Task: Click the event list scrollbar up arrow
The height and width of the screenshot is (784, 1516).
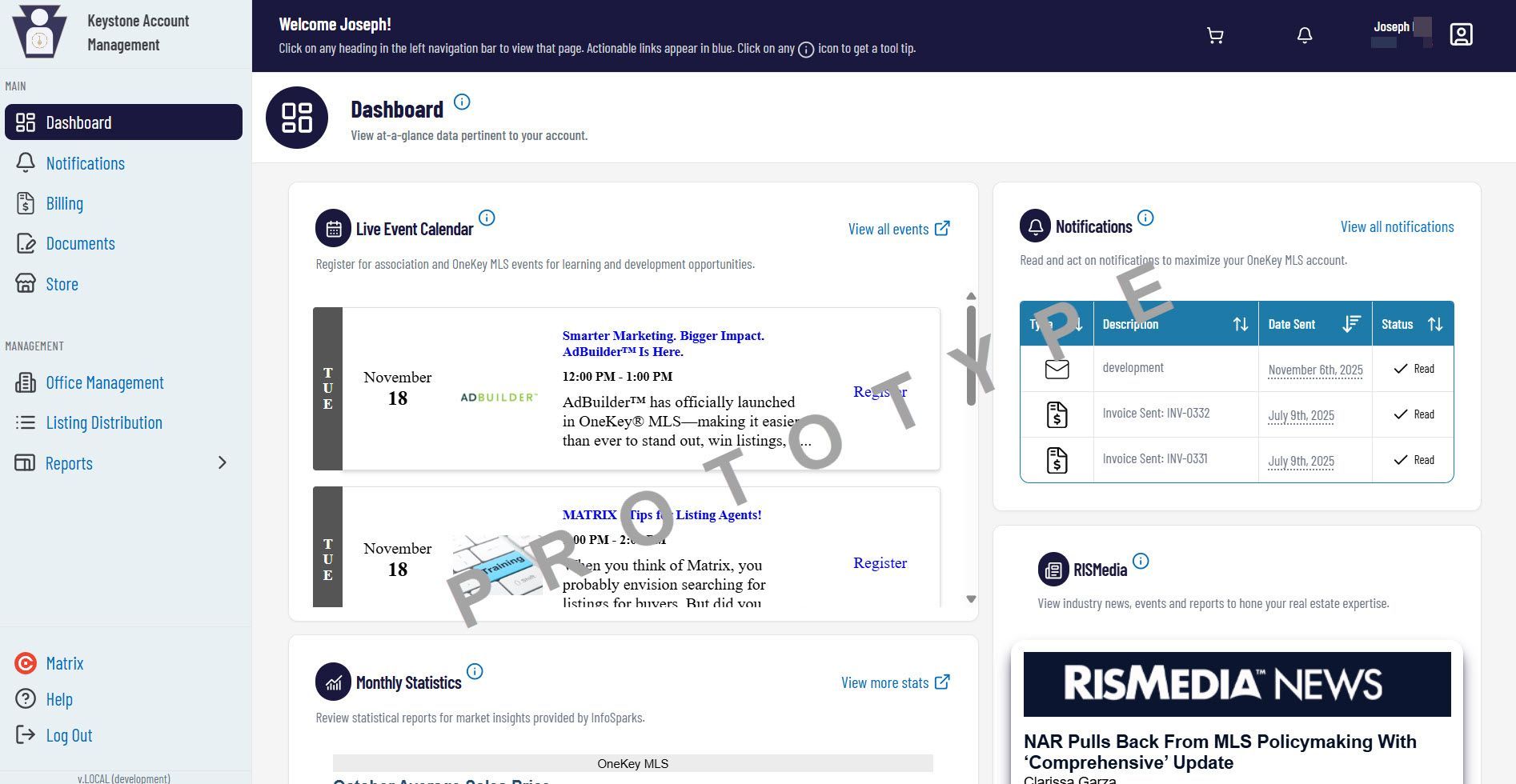Action: [971, 296]
